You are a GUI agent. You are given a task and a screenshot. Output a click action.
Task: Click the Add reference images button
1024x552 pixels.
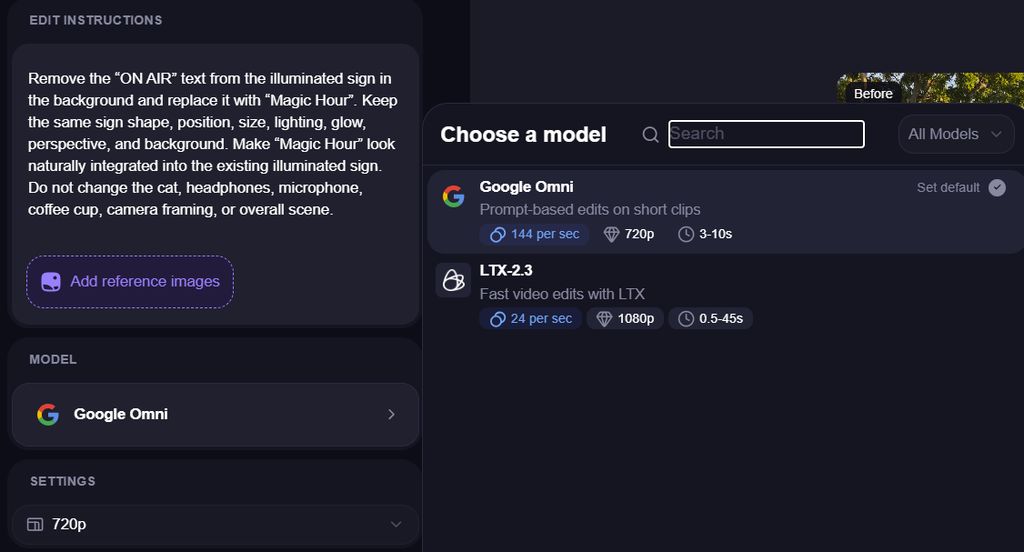[x=130, y=282]
